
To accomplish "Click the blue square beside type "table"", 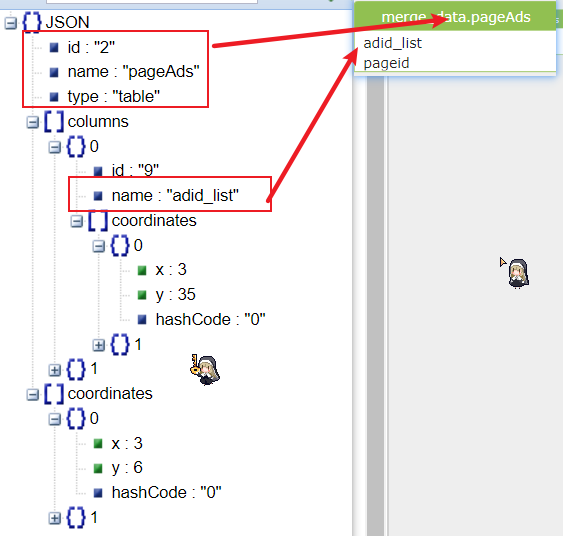I will tap(54, 97).
